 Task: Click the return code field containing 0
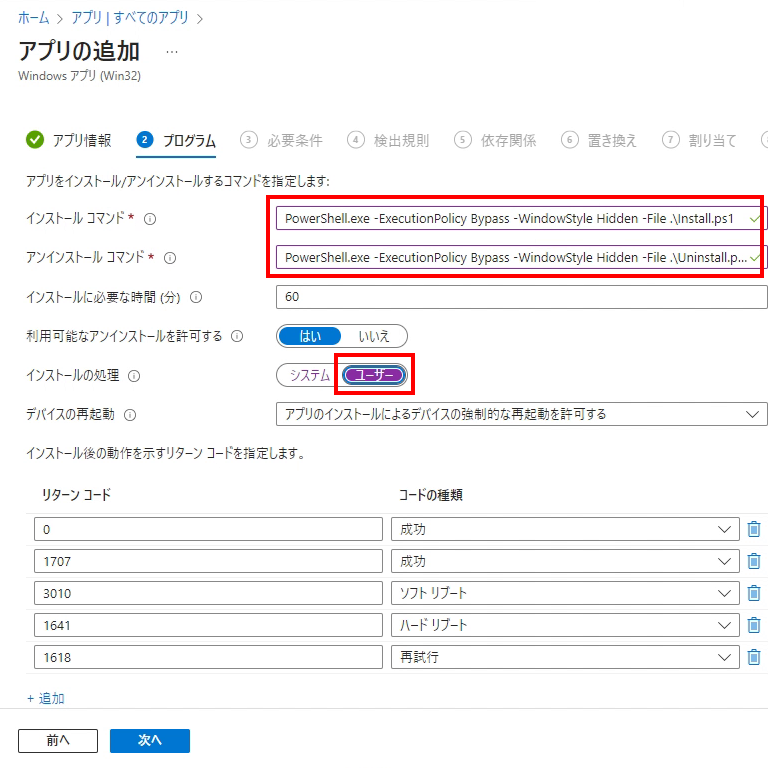(x=208, y=529)
